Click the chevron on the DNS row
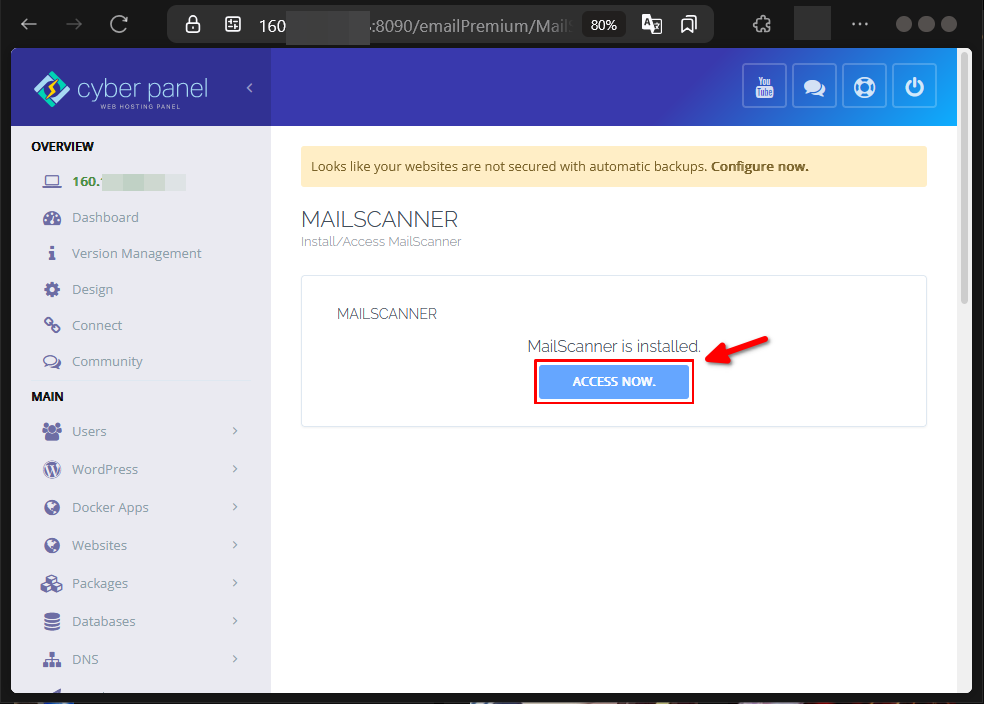This screenshot has height=704, width=984. click(235, 659)
